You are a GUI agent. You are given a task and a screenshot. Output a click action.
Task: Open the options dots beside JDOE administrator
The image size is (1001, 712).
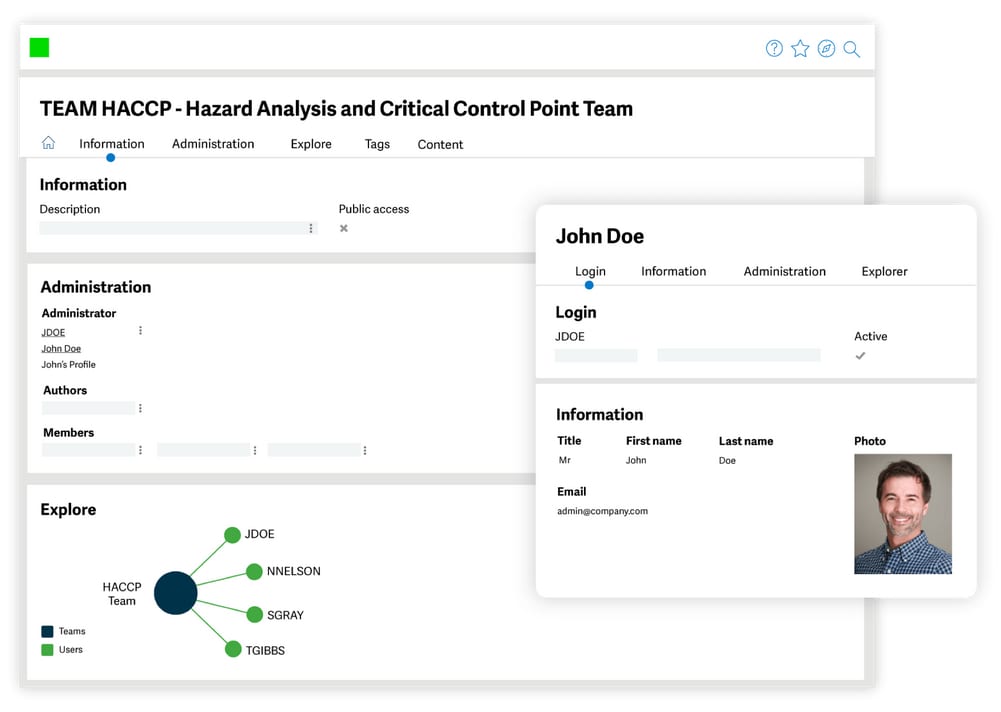coord(140,331)
